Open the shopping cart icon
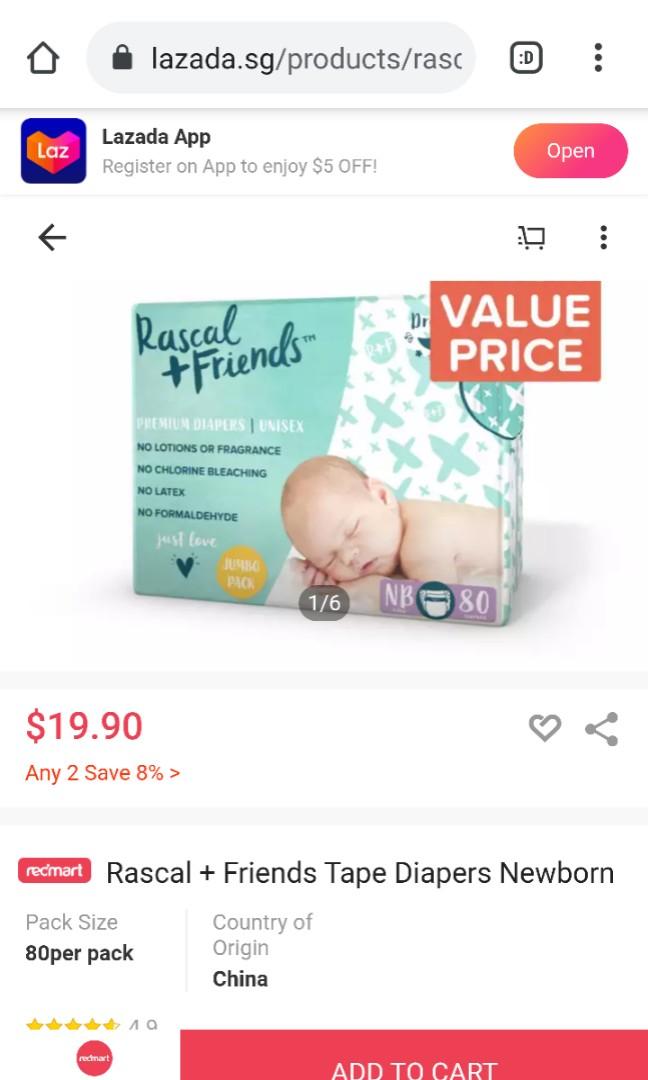This screenshot has height=1080, width=648. click(x=531, y=238)
